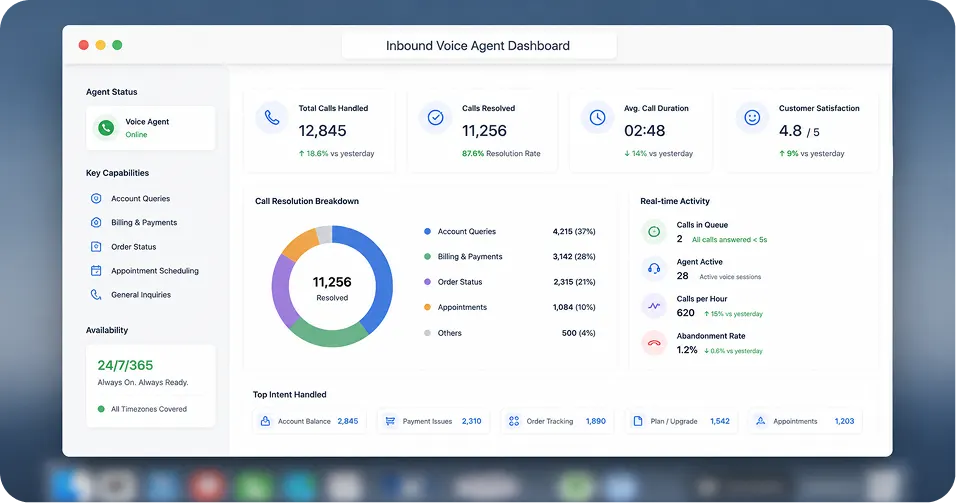The width and height of the screenshot is (956, 503).
Task: Click the Account Queries shield icon in sidebar
Action: (x=96, y=198)
